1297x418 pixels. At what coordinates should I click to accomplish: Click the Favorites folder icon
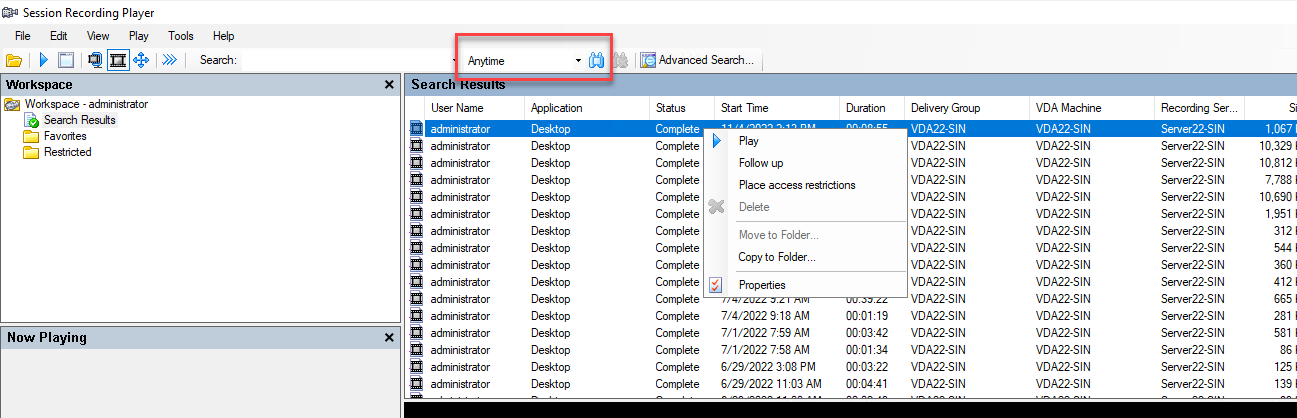click(x=31, y=136)
